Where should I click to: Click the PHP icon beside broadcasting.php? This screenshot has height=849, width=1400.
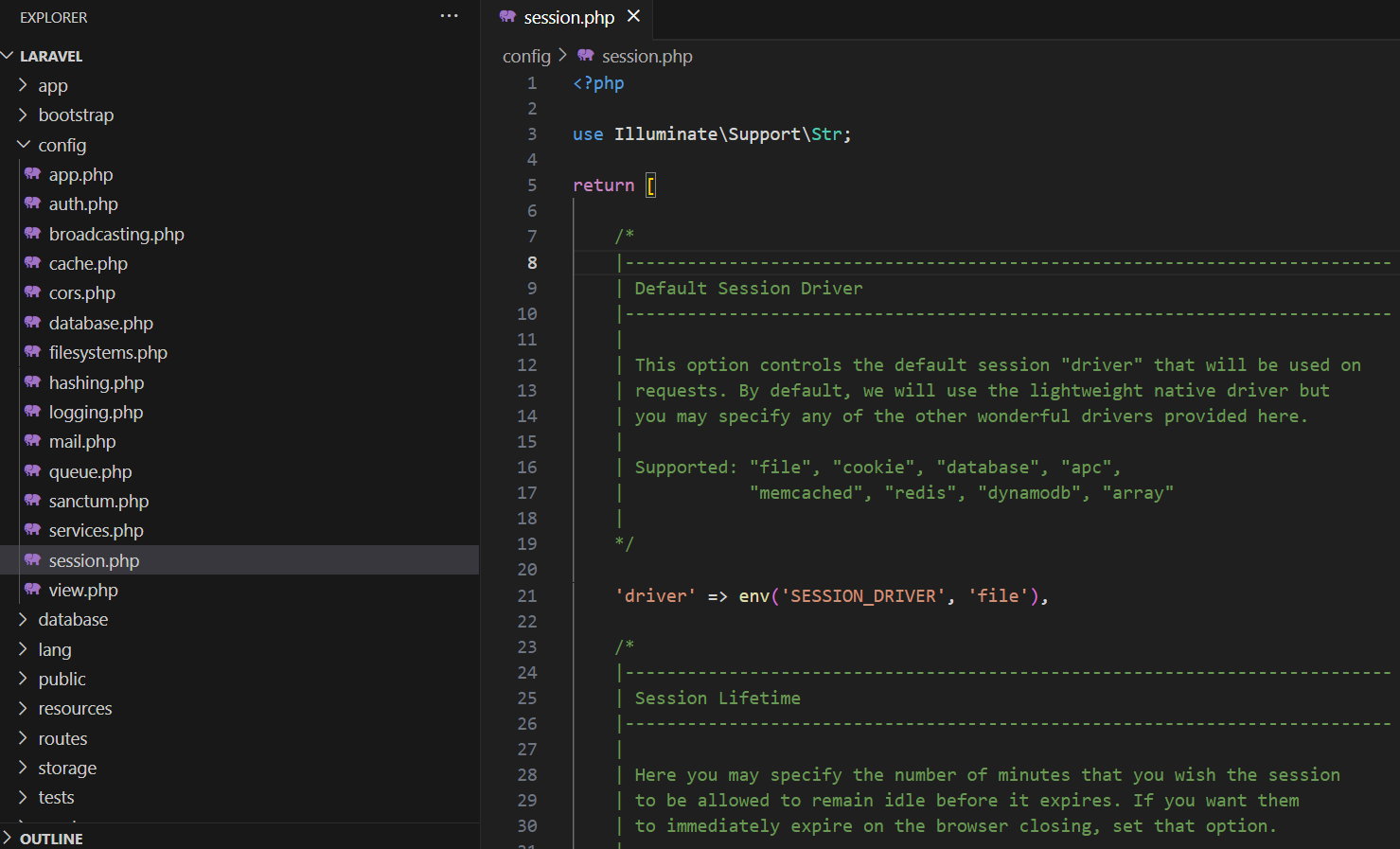32,234
